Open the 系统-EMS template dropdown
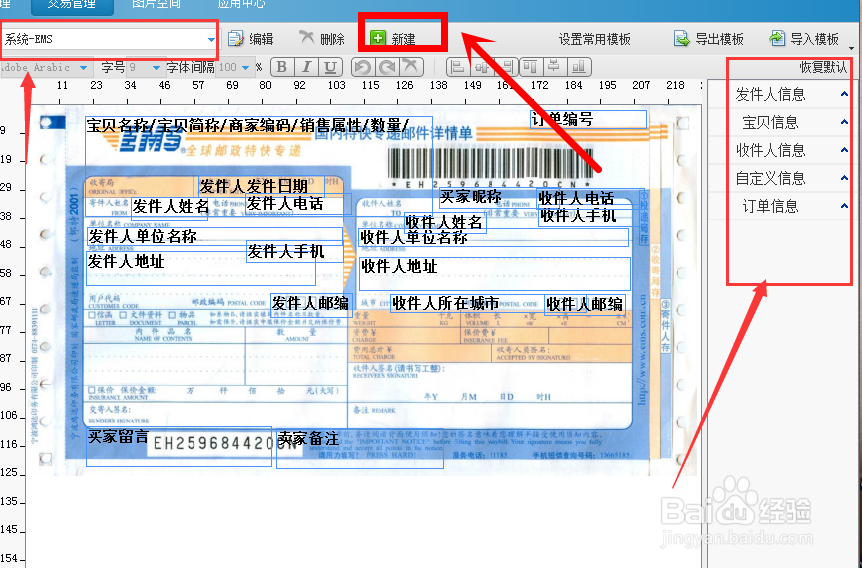 point(211,40)
